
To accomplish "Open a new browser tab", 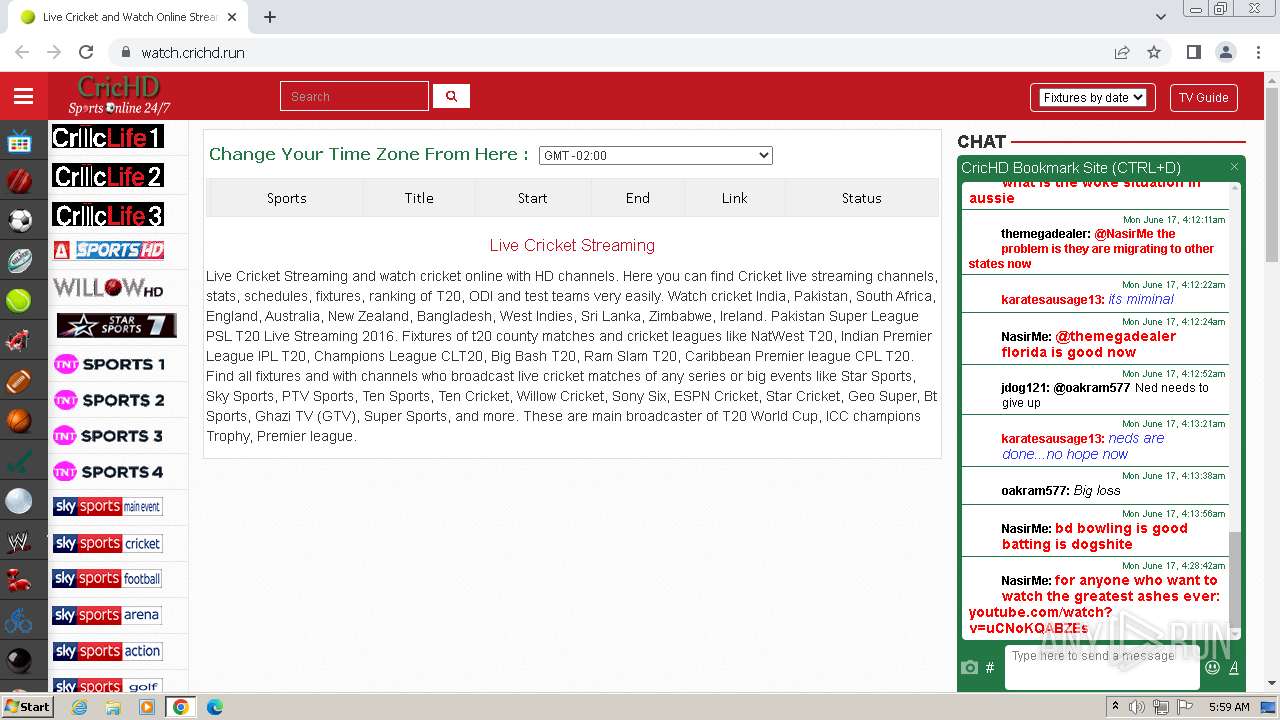I will tap(270, 17).
